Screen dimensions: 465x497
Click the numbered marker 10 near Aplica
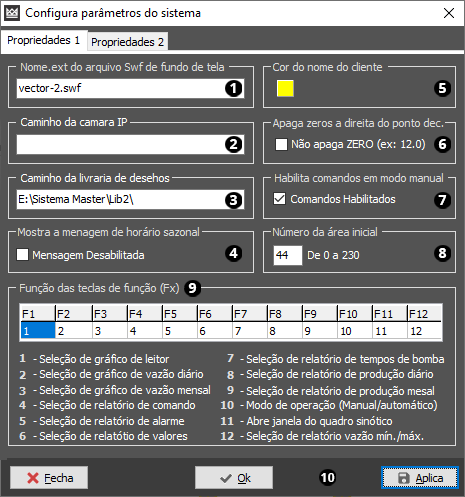[x=328, y=478]
